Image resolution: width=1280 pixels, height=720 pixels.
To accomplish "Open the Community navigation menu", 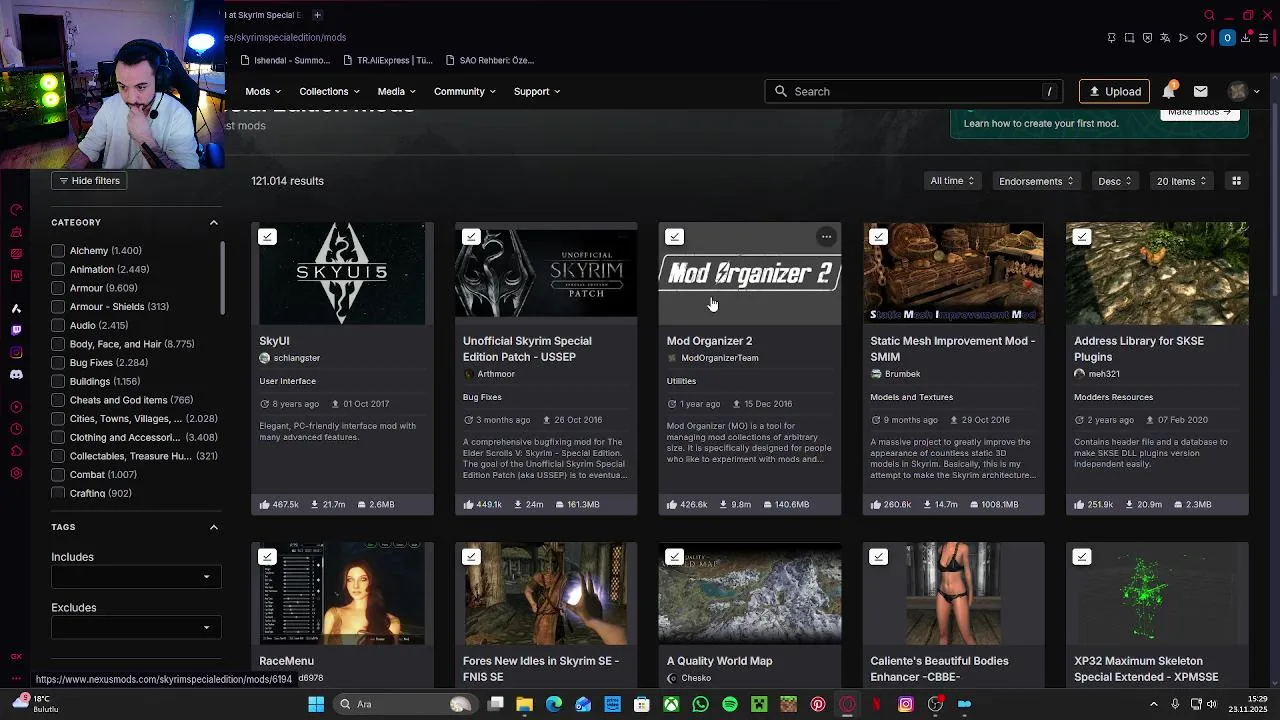I will click(465, 91).
